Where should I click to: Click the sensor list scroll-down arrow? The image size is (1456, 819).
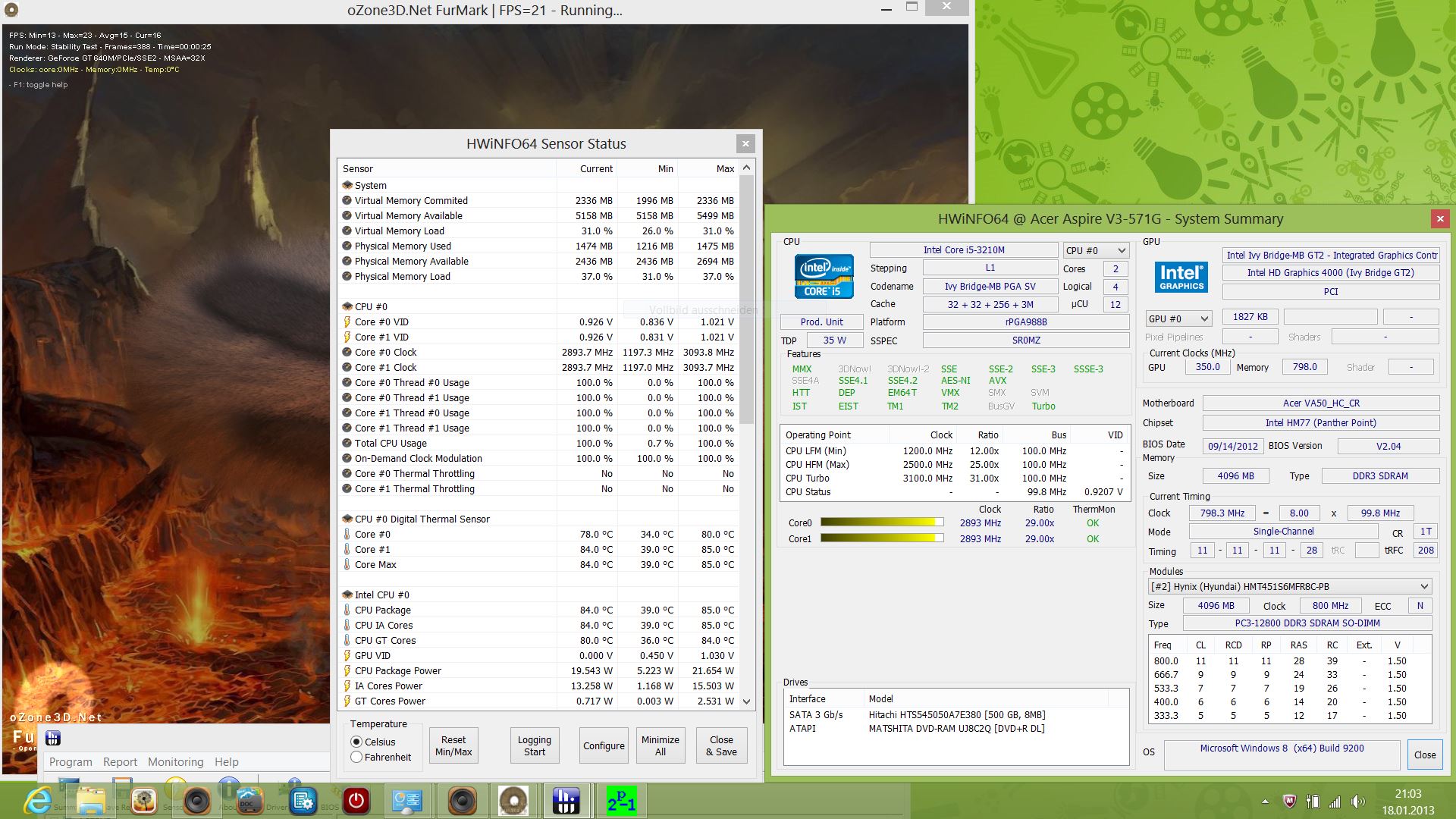746,701
